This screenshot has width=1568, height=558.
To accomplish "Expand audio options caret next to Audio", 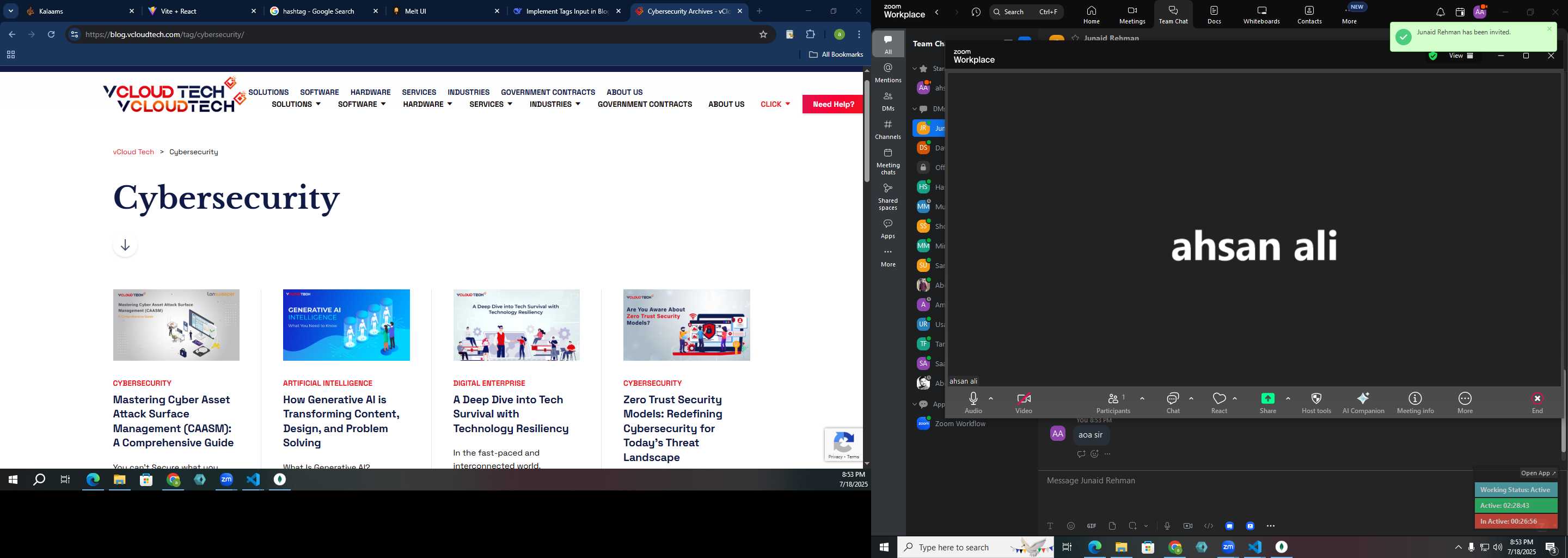I will 991,398.
